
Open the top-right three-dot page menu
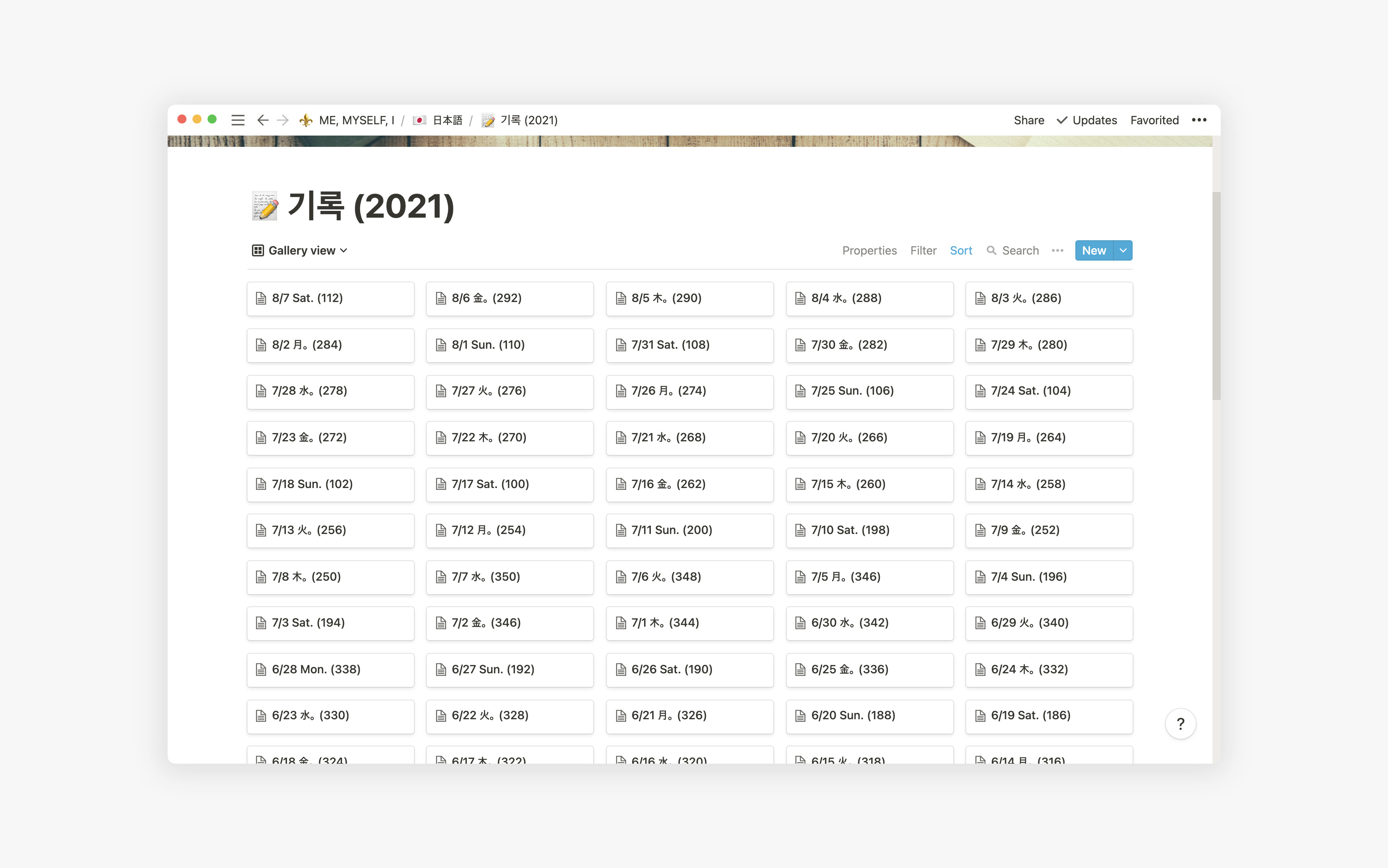click(1199, 120)
